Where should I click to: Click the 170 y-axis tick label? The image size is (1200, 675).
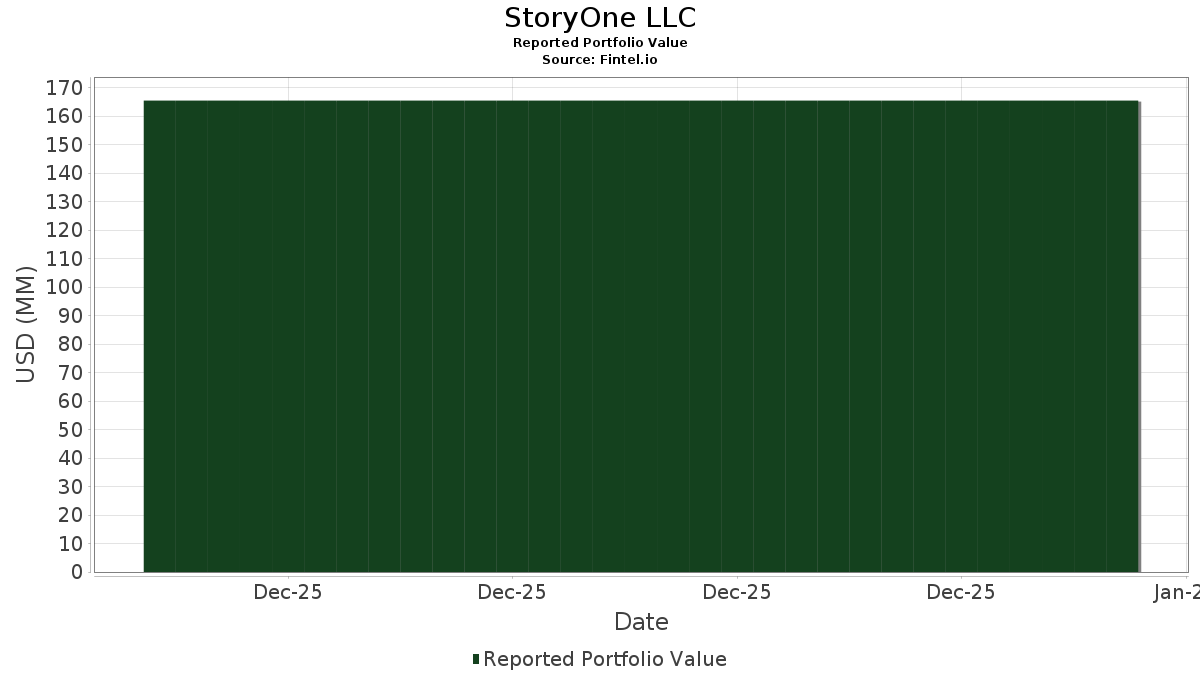(64, 88)
